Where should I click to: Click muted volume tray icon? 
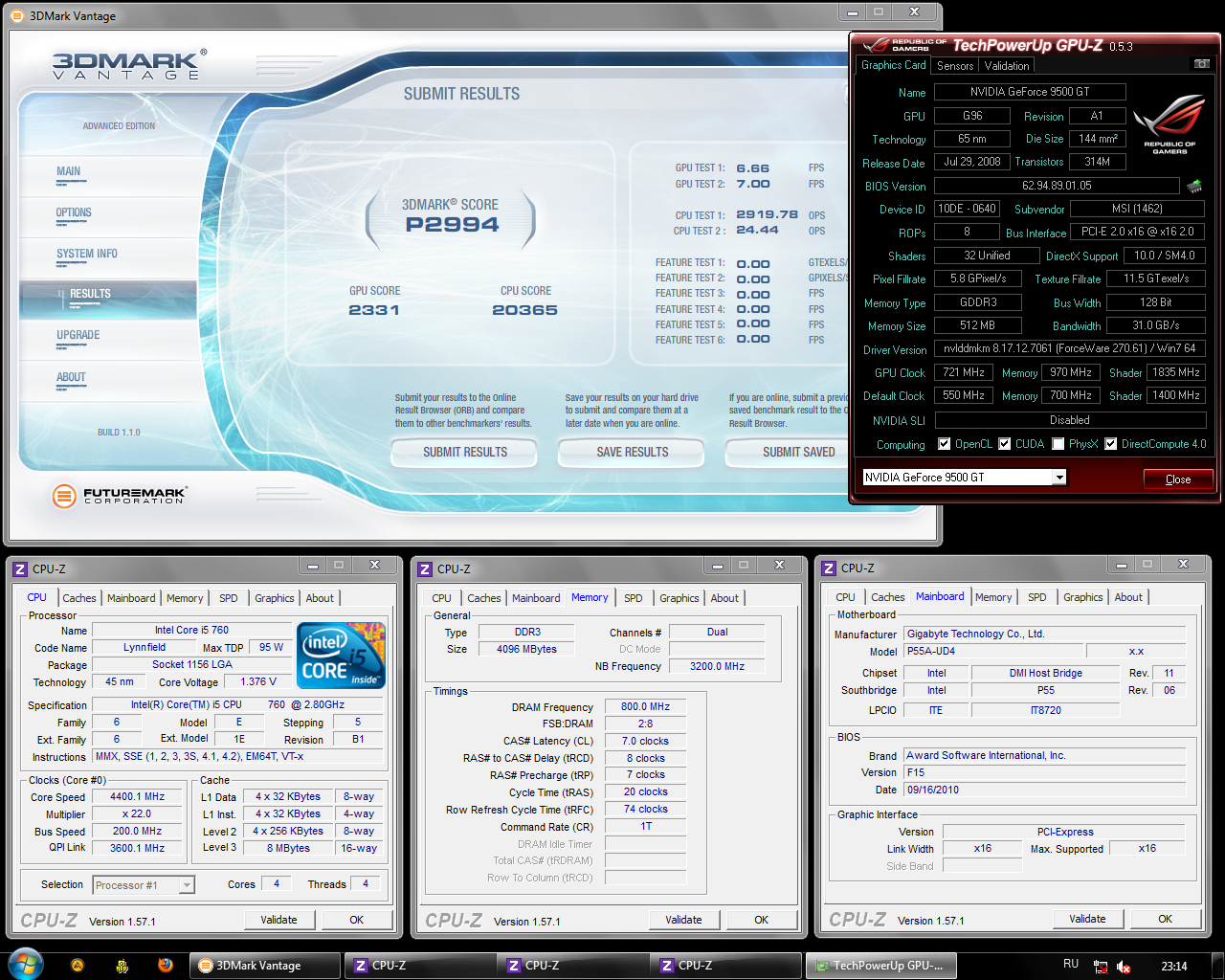click(1124, 967)
